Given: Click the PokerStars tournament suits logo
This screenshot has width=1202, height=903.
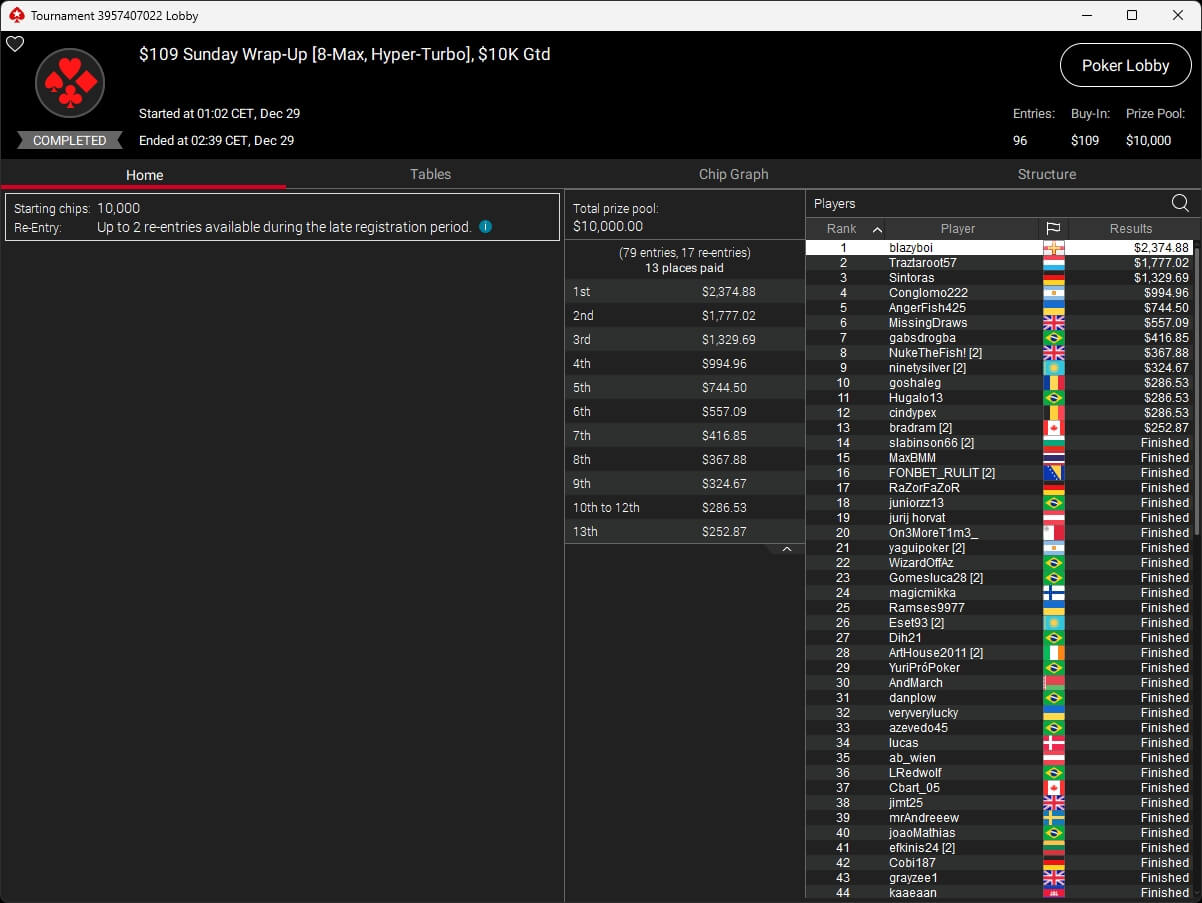Looking at the screenshot, I should [70, 83].
